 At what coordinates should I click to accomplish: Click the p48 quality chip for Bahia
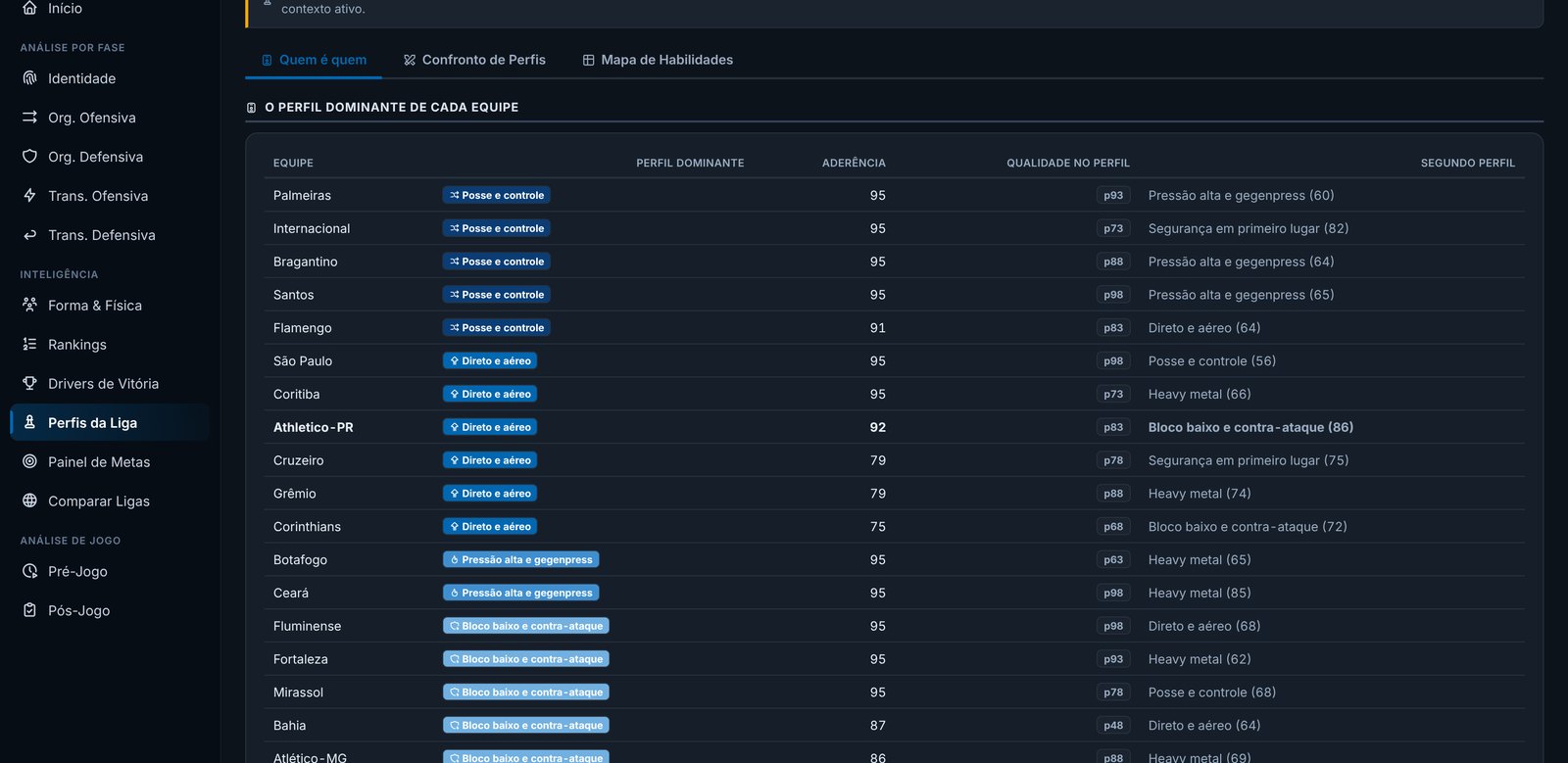pos(1113,725)
